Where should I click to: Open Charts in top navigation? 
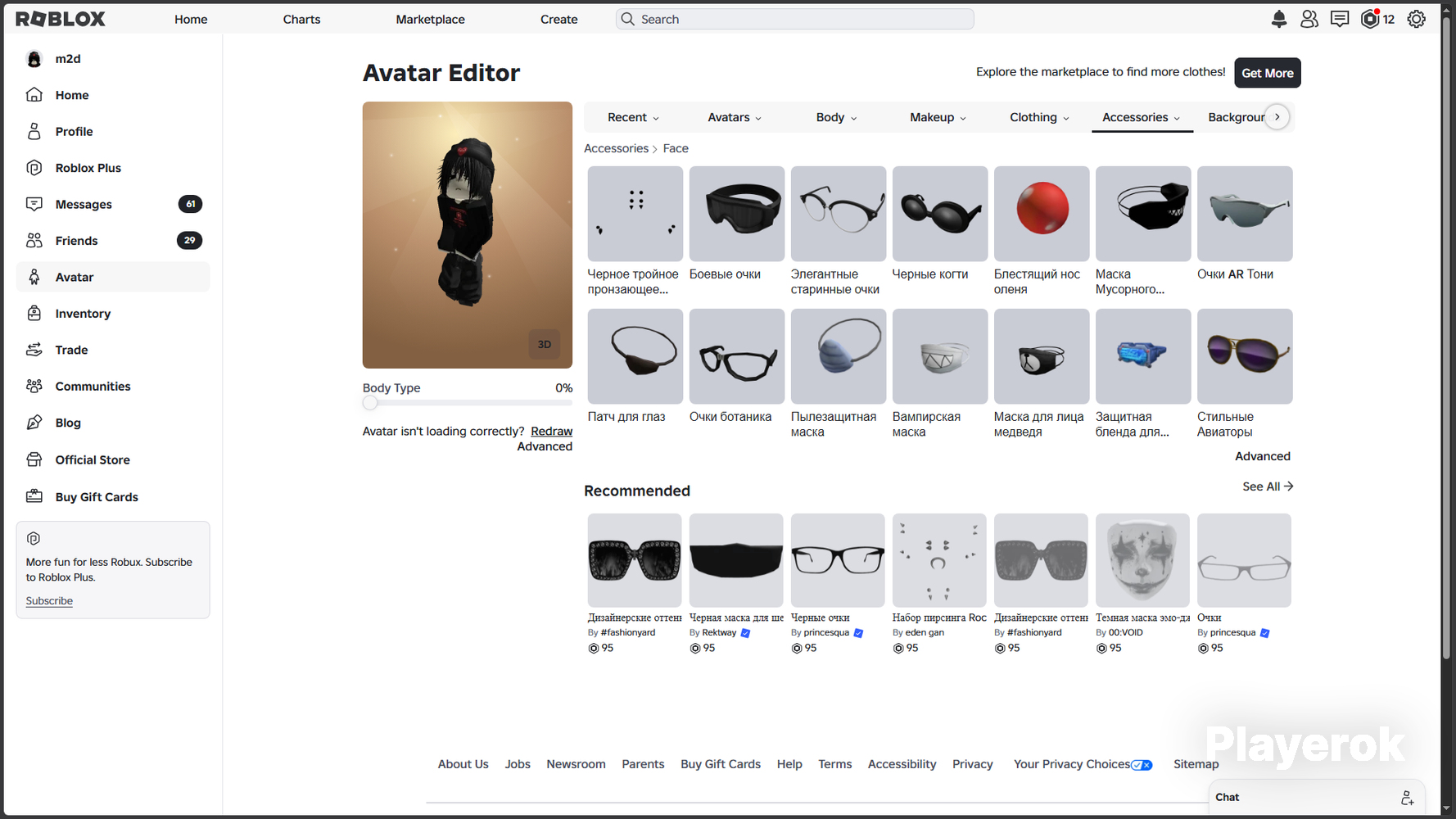click(x=301, y=19)
